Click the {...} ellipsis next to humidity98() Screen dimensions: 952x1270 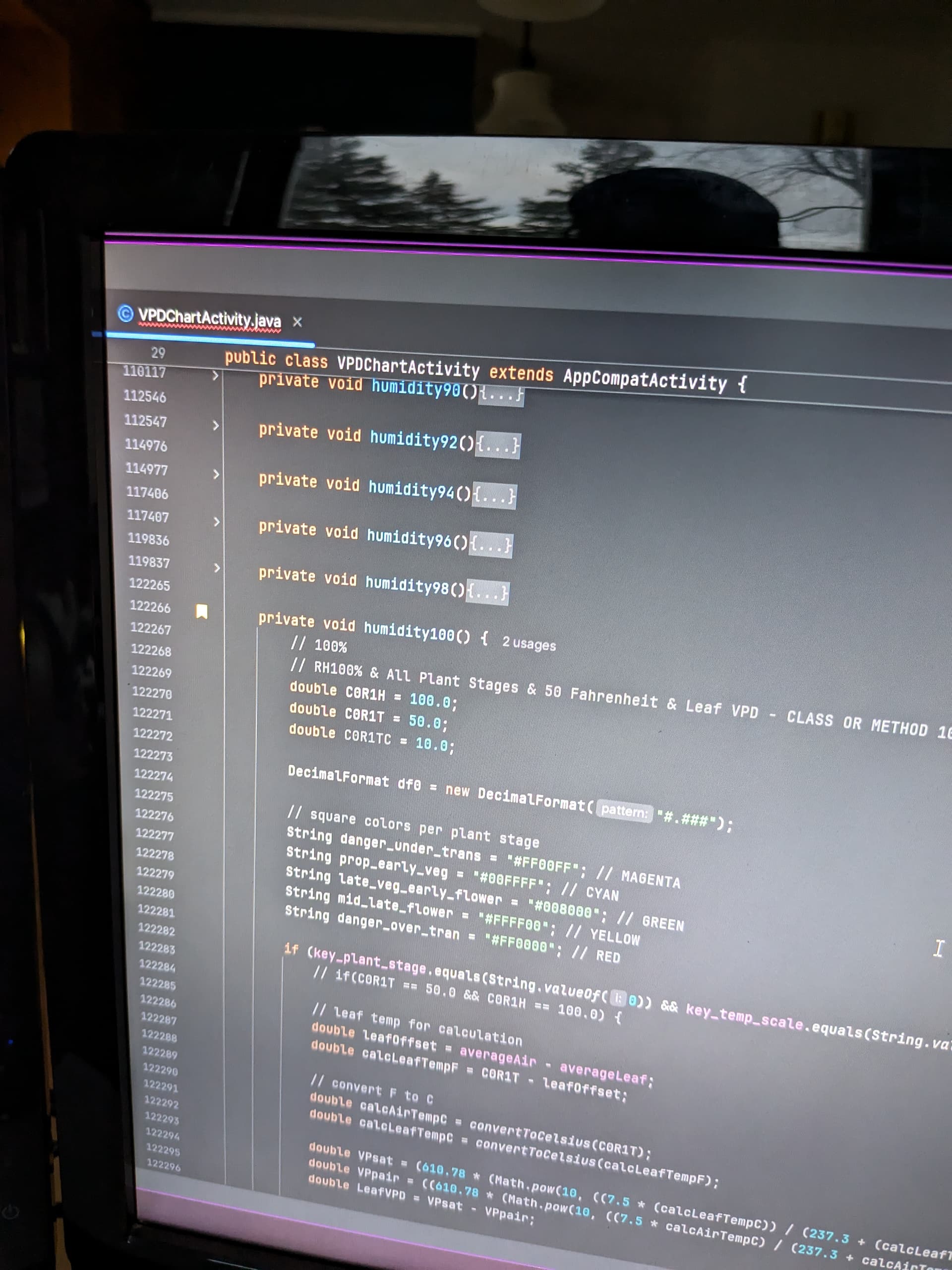coord(487,592)
